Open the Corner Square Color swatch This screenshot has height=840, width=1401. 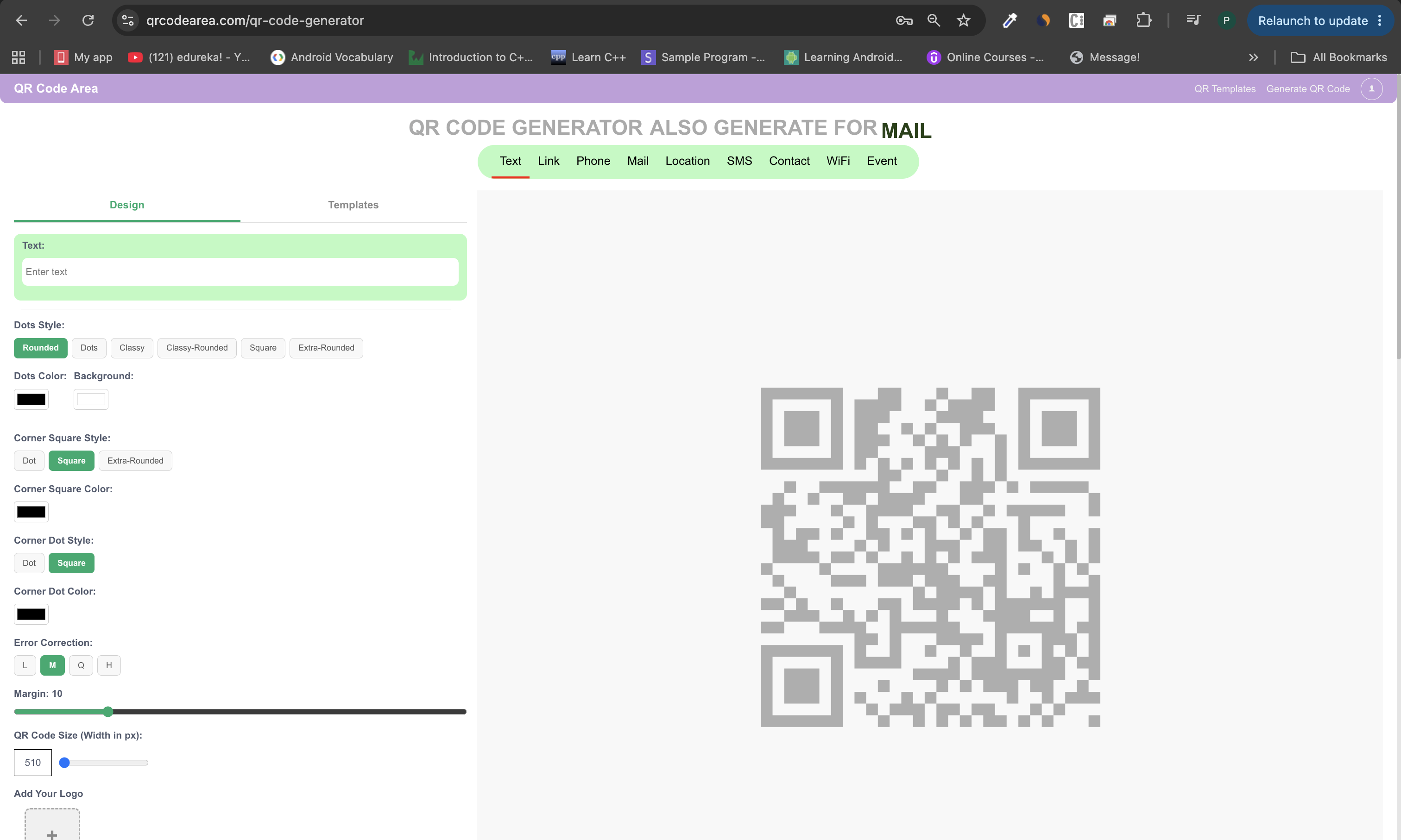pyautogui.click(x=31, y=512)
